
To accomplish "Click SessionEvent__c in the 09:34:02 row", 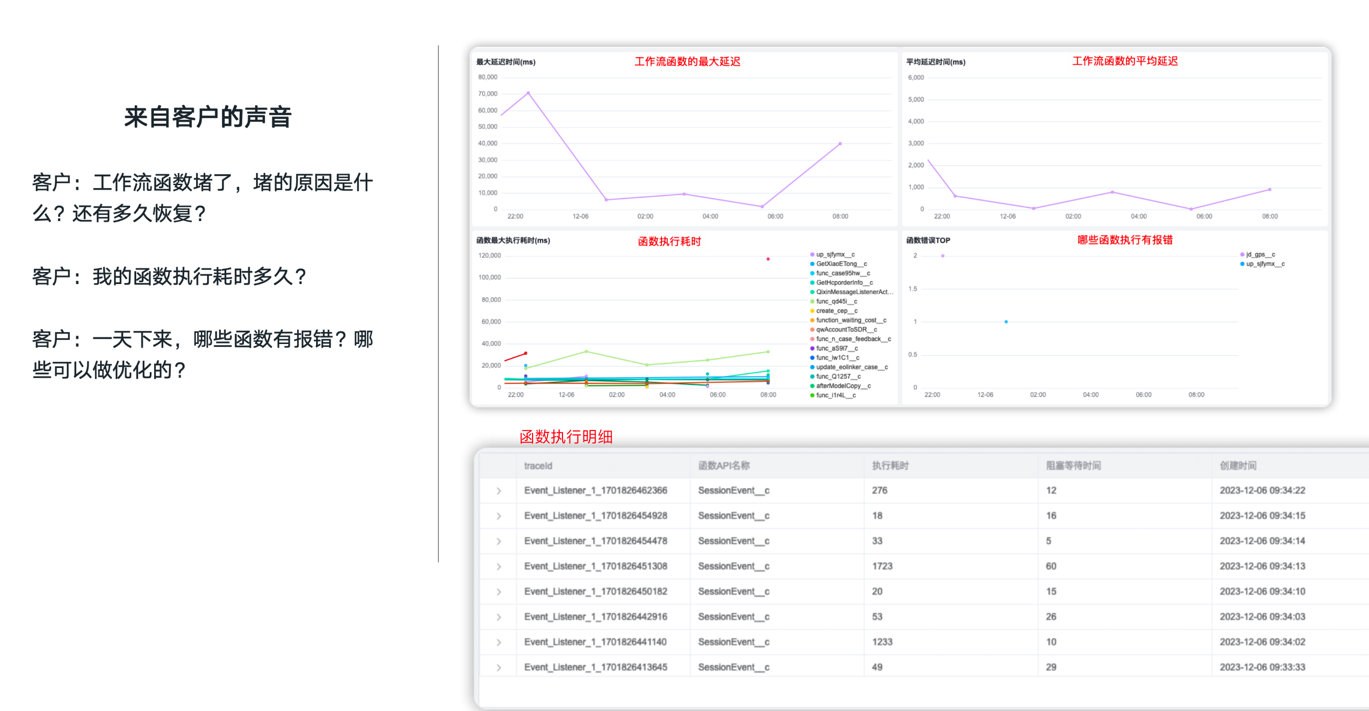I will tap(733, 642).
